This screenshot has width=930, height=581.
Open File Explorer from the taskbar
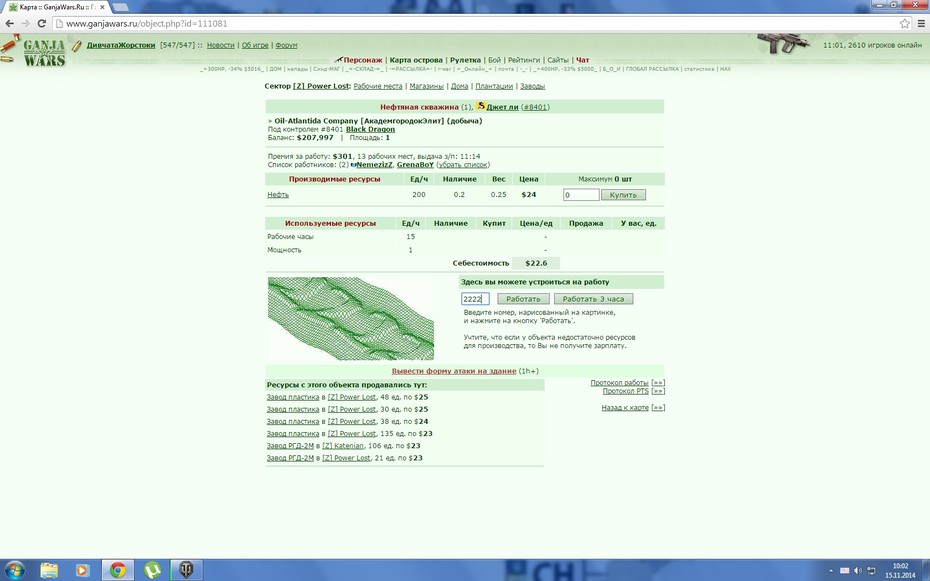click(49, 570)
